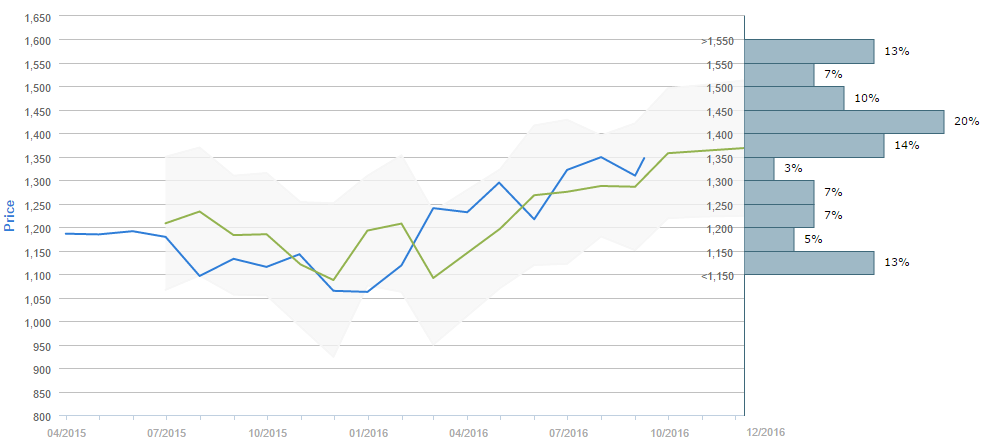This screenshot has height=439, width=990.
Task: Click the 07/2016 x-axis date label
Action: tap(568, 433)
